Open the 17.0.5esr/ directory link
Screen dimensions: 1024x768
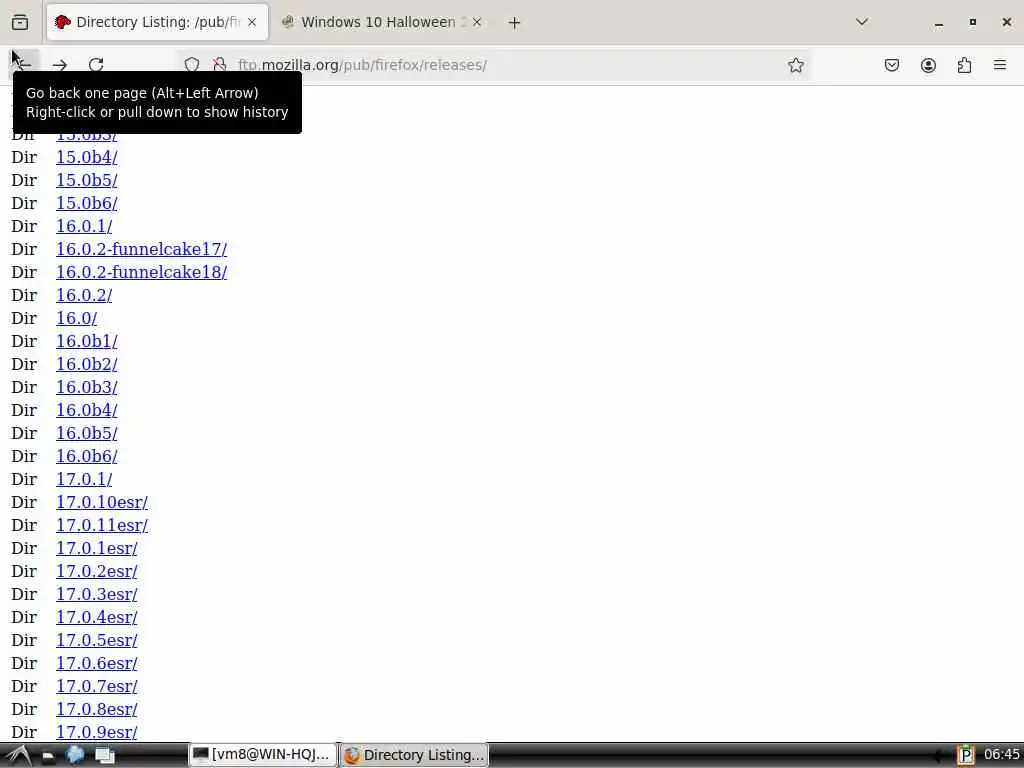pyautogui.click(x=97, y=641)
